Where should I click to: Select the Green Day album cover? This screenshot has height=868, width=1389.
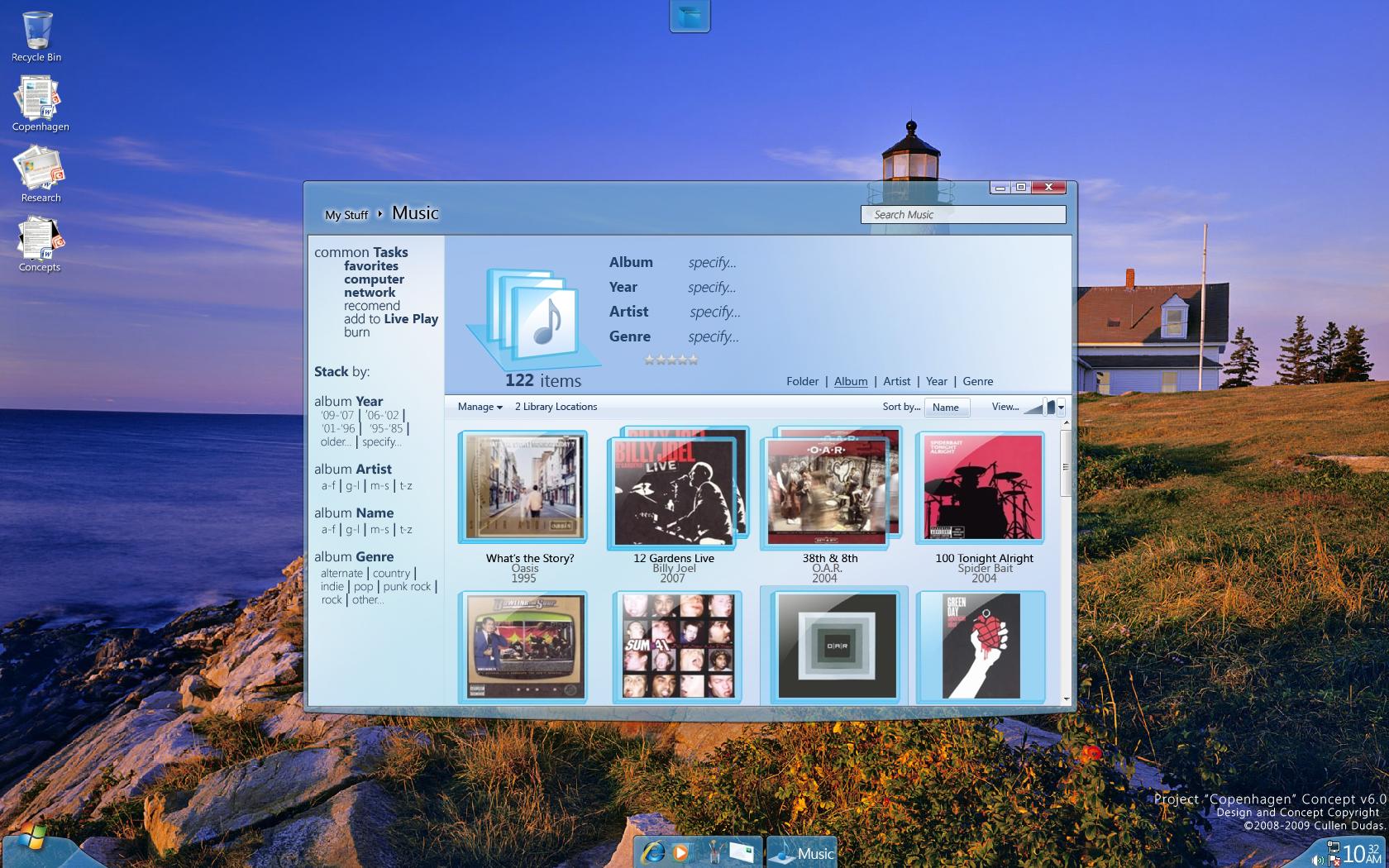tap(981, 647)
